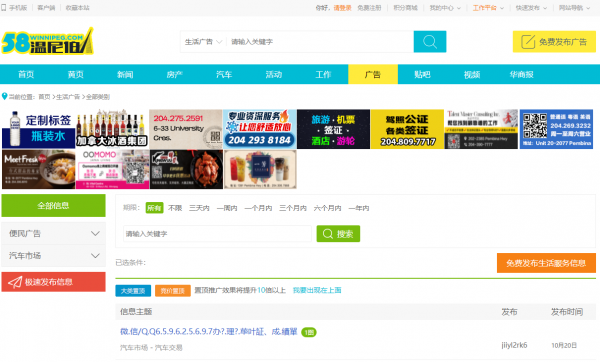Open the 驾照公证 各类签证 banner
Screen dimensions: 600x362
pyautogui.click(x=407, y=129)
